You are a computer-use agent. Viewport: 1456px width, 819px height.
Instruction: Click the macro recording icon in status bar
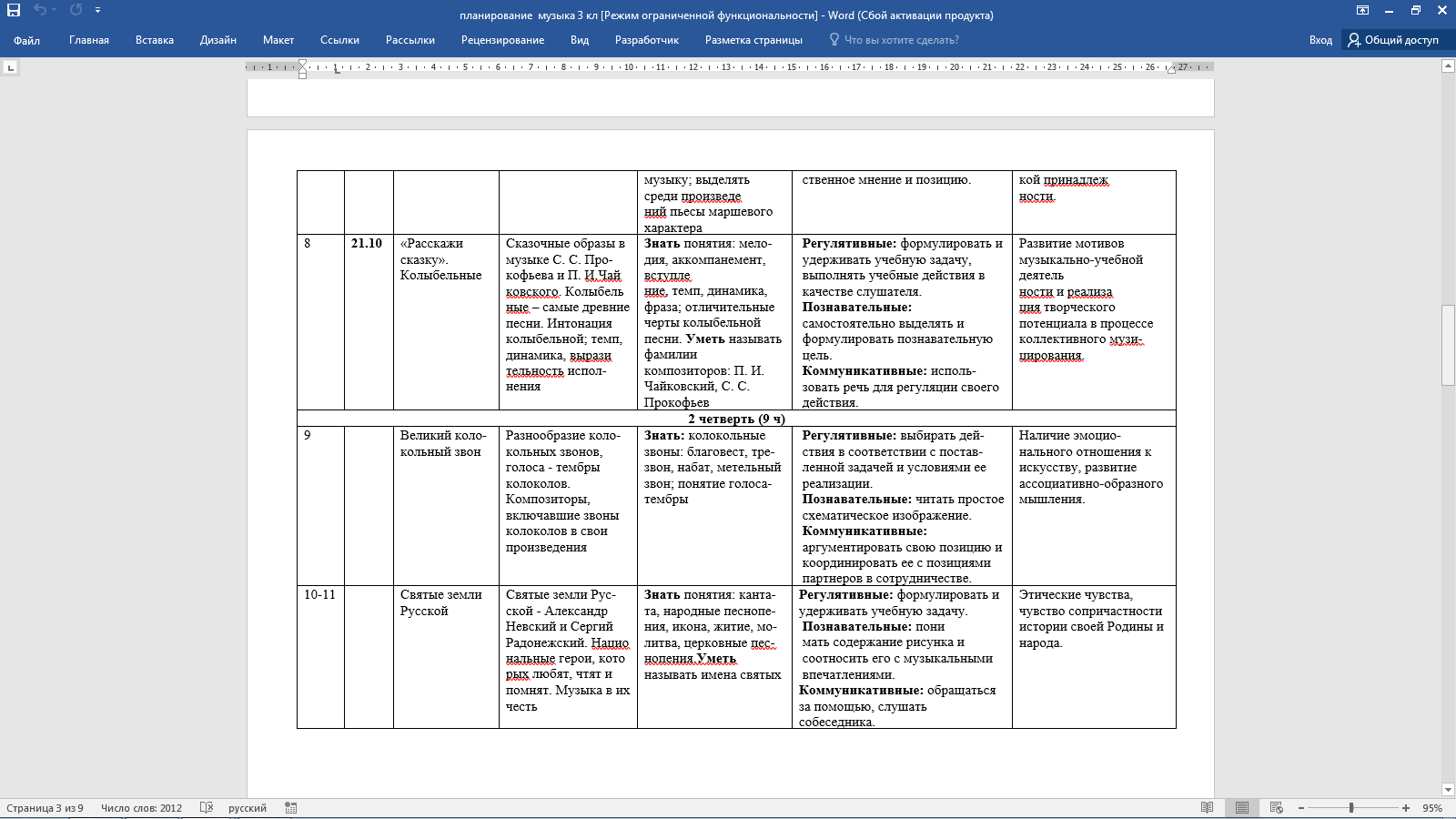291,807
